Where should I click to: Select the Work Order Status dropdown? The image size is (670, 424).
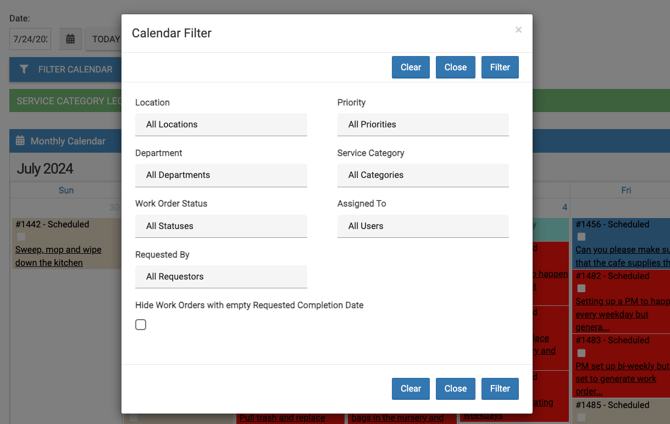[x=221, y=226]
